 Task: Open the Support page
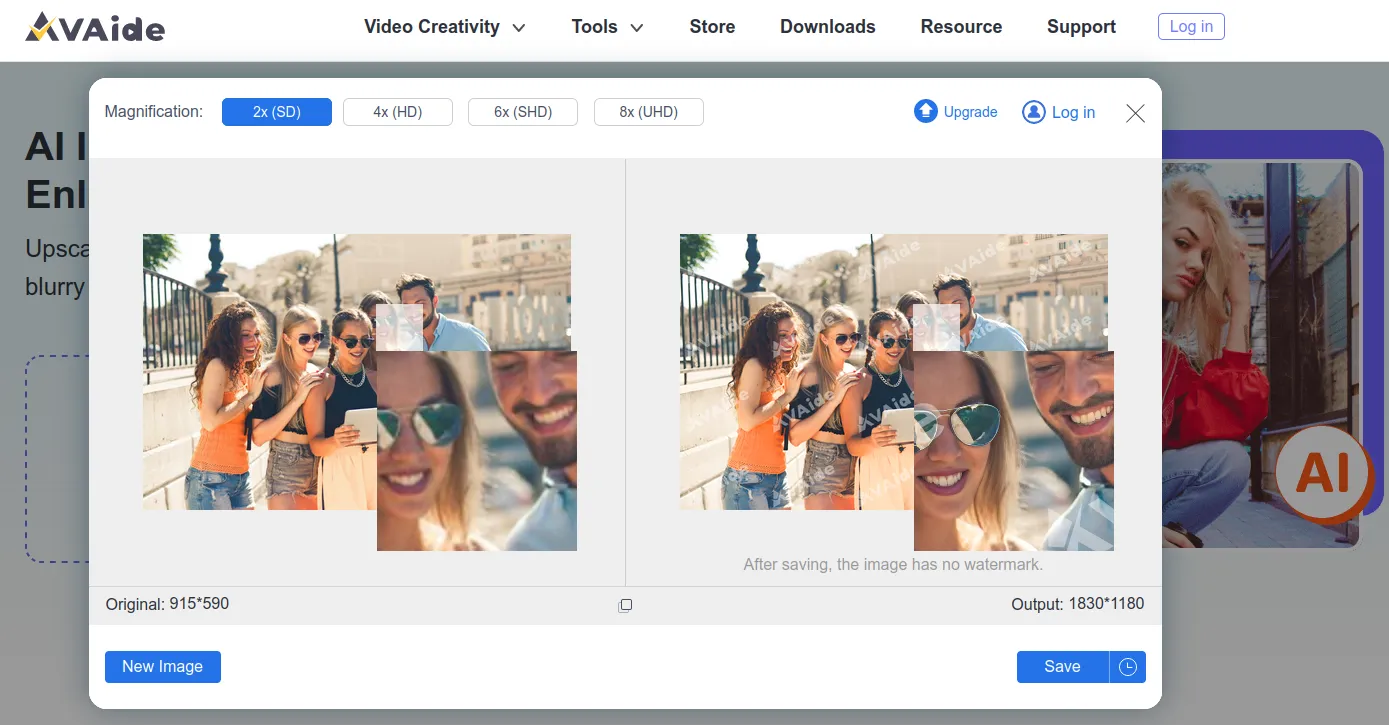point(1081,27)
